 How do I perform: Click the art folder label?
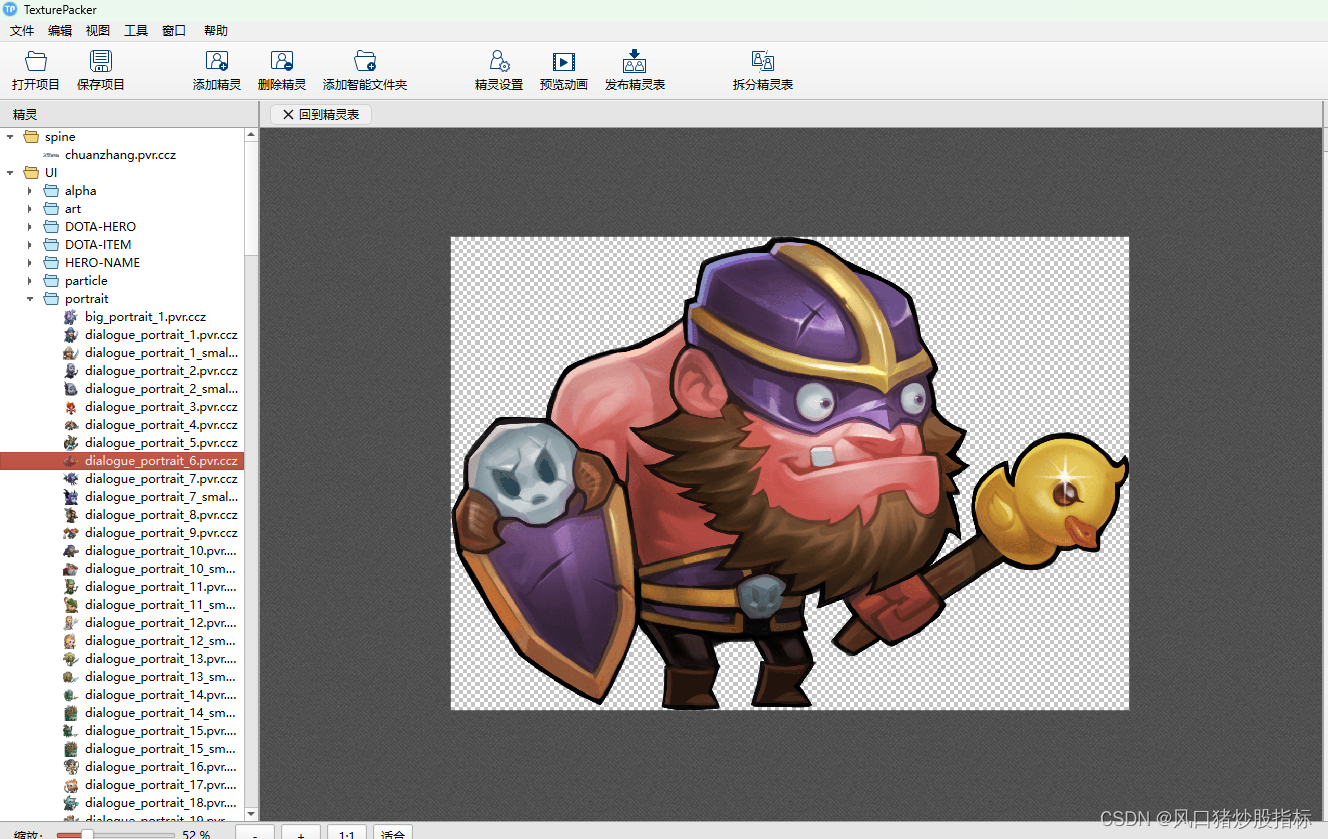(73, 209)
